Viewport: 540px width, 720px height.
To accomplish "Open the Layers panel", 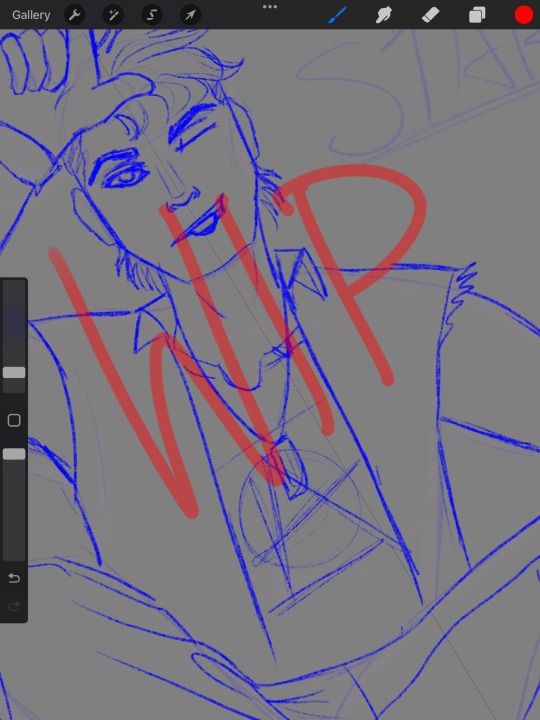I will [x=477, y=15].
